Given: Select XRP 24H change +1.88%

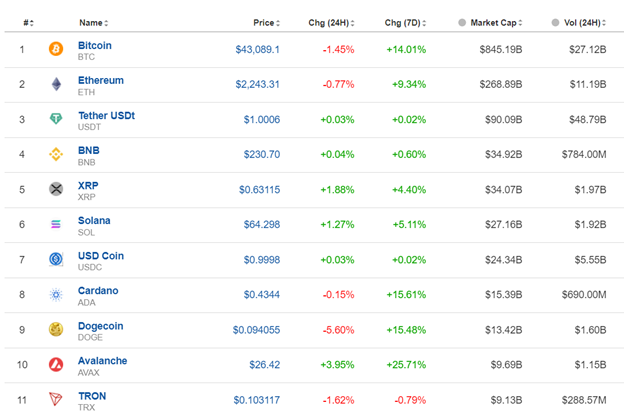Looking at the screenshot, I should (x=337, y=189).
